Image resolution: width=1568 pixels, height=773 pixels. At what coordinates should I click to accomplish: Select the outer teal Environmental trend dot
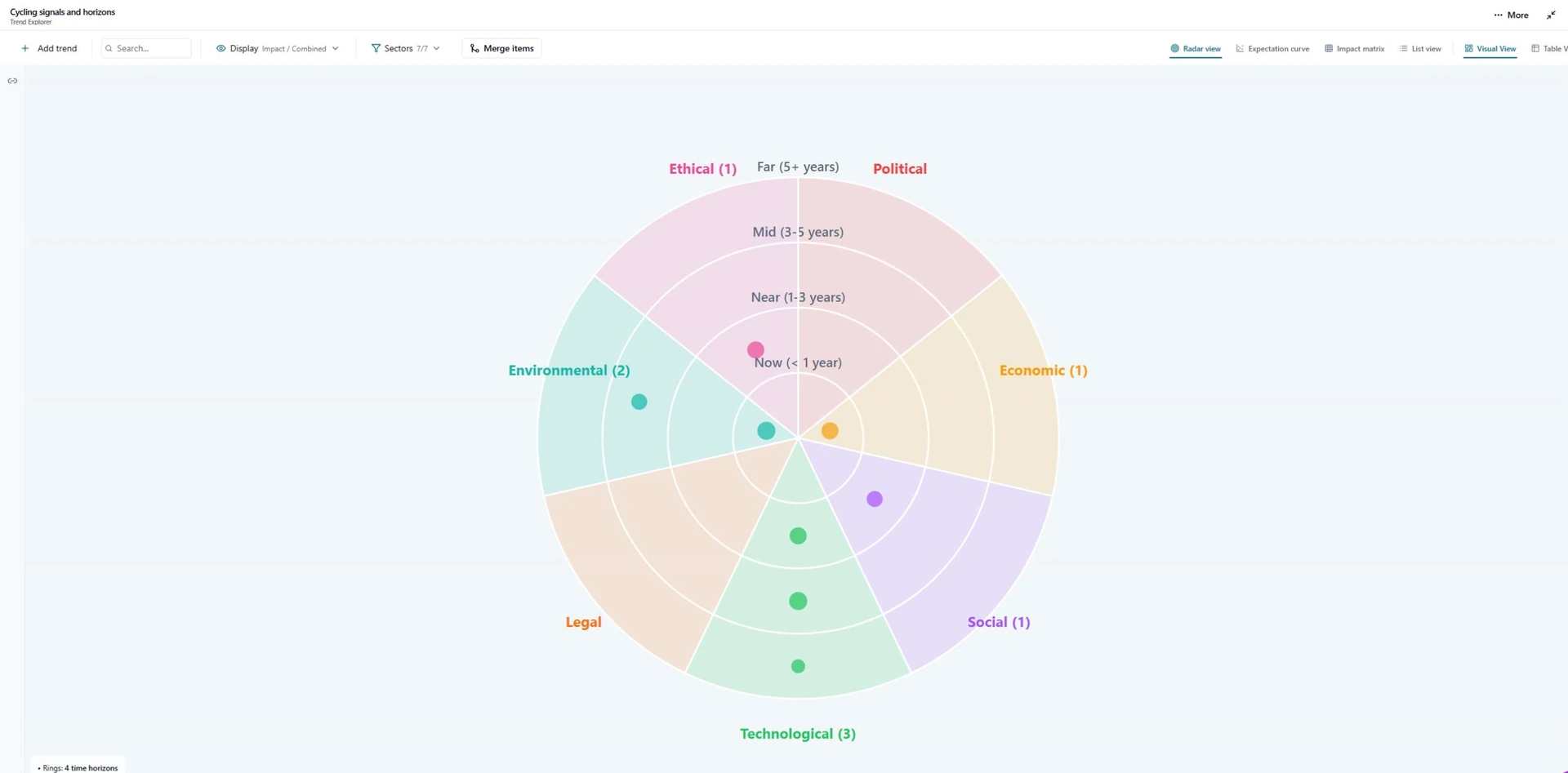[639, 402]
